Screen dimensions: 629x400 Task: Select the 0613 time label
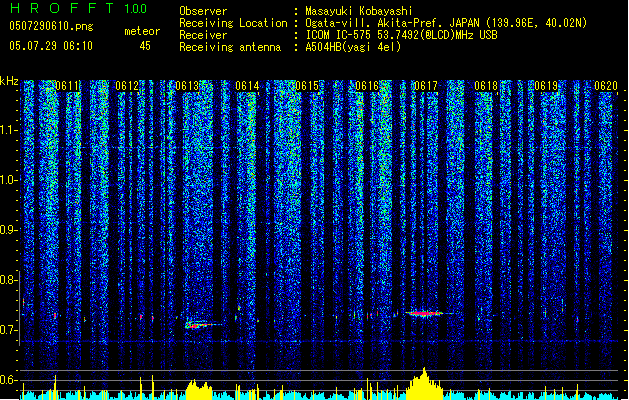(x=187, y=86)
